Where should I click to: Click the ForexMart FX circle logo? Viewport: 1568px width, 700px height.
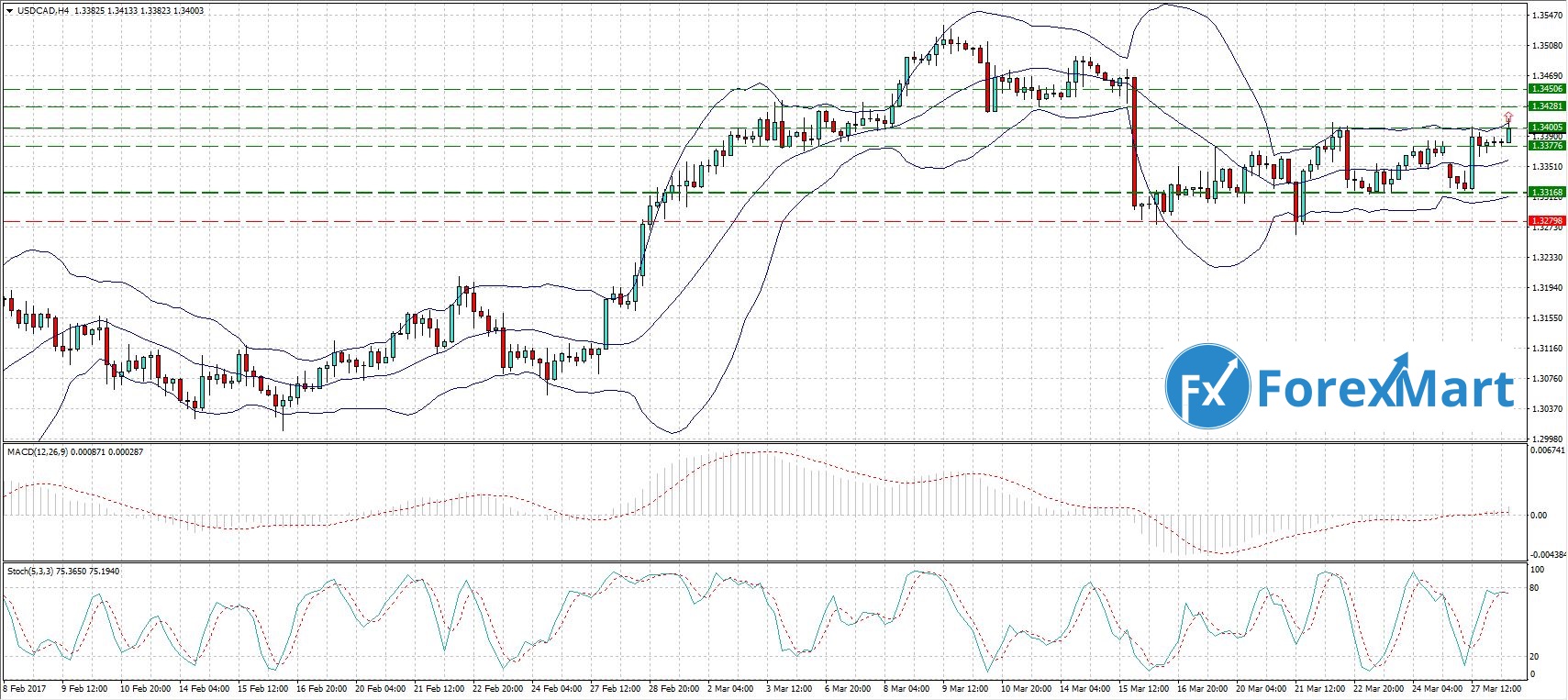click(1207, 386)
